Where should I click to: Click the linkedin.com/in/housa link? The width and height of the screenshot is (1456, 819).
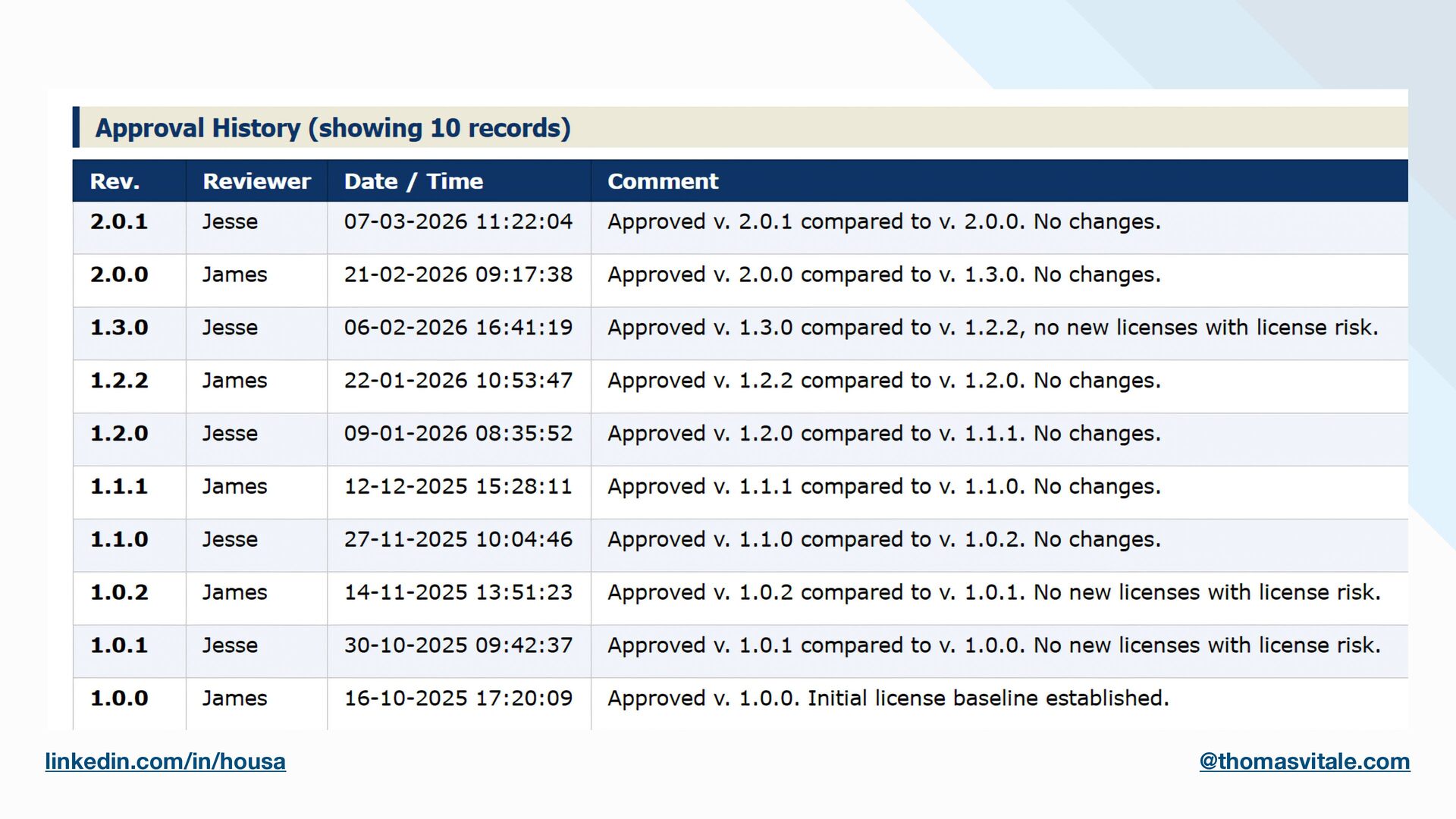165,761
